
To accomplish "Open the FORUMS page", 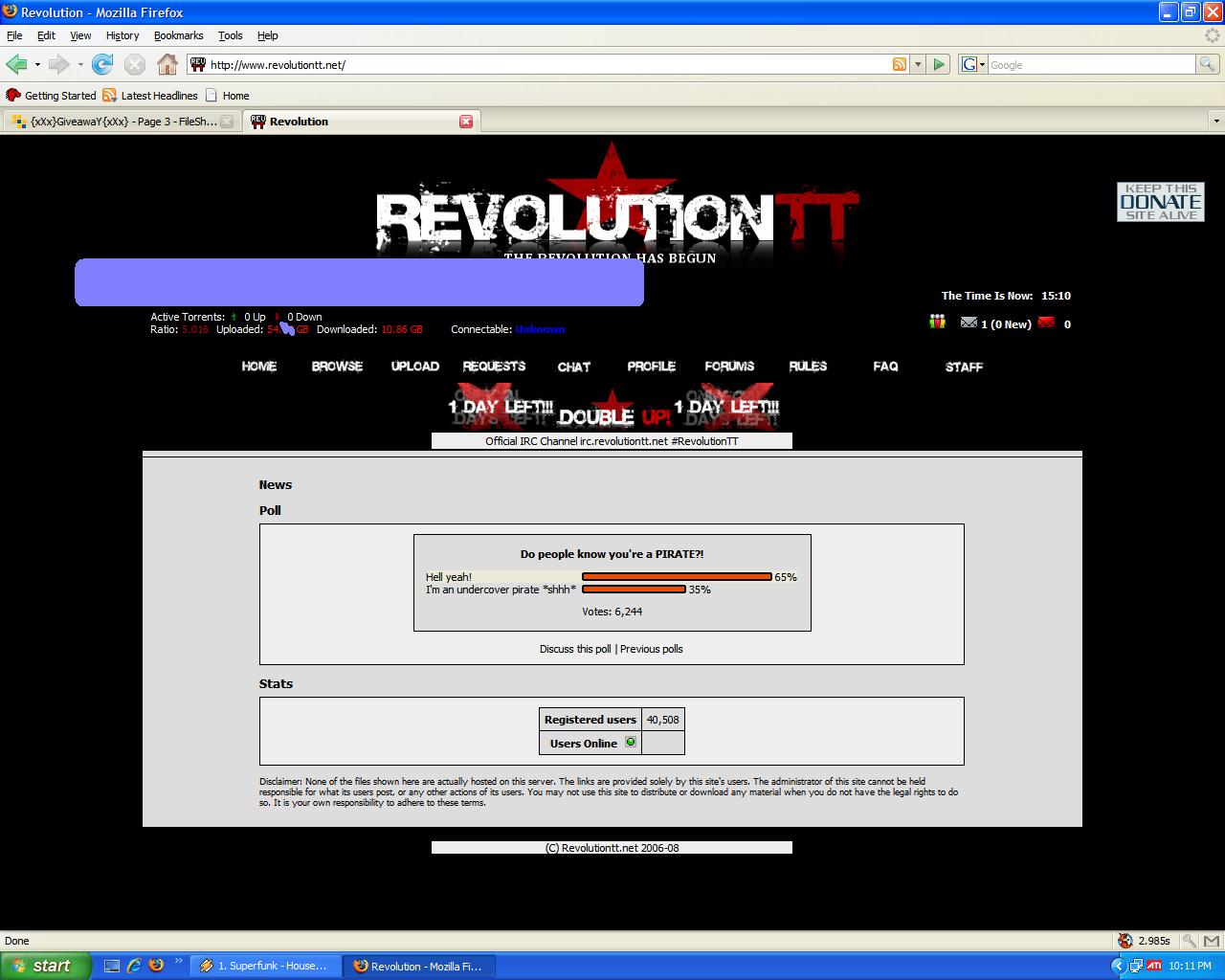I will click(x=729, y=367).
